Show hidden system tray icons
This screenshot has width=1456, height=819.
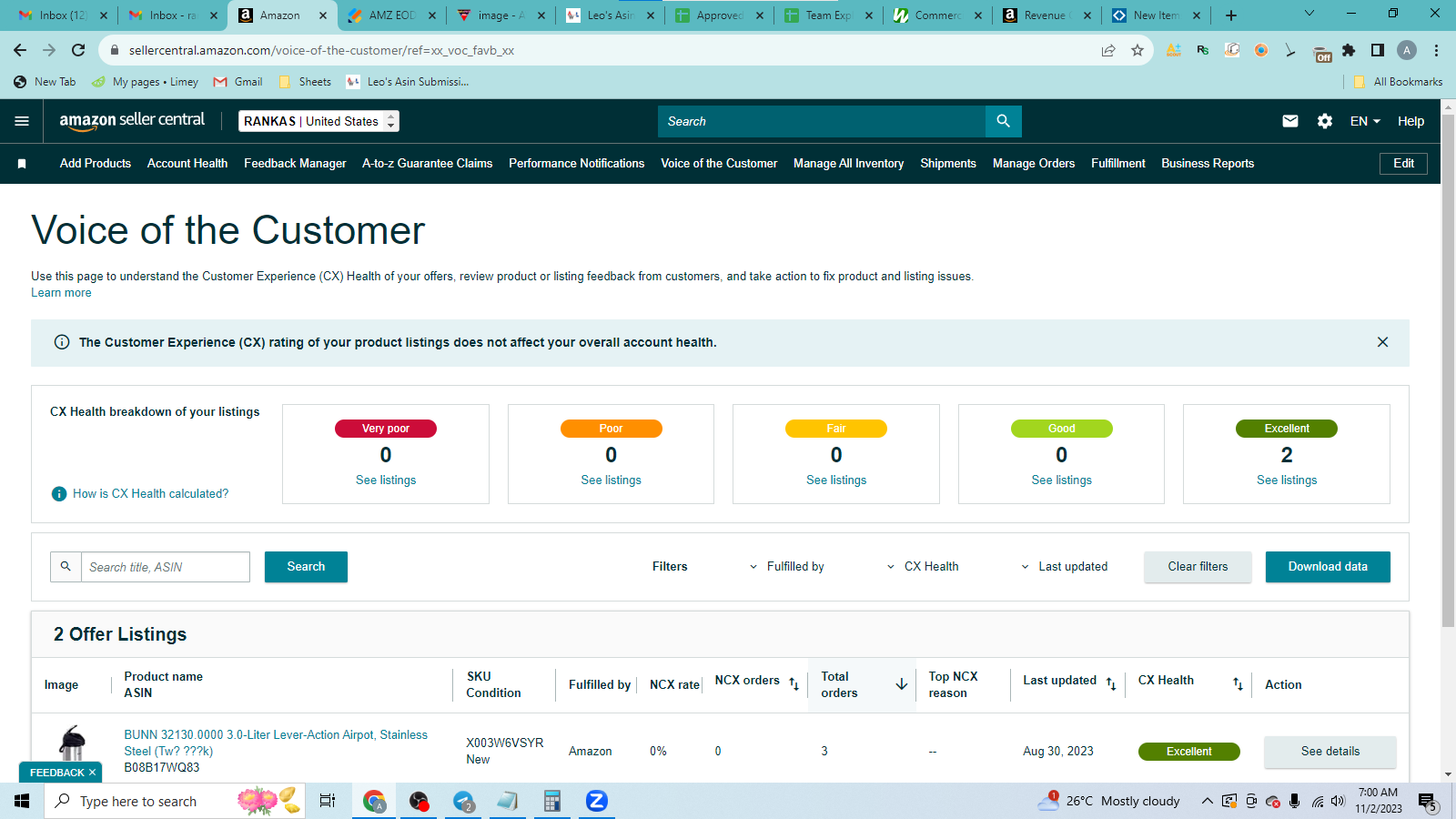(x=1207, y=802)
